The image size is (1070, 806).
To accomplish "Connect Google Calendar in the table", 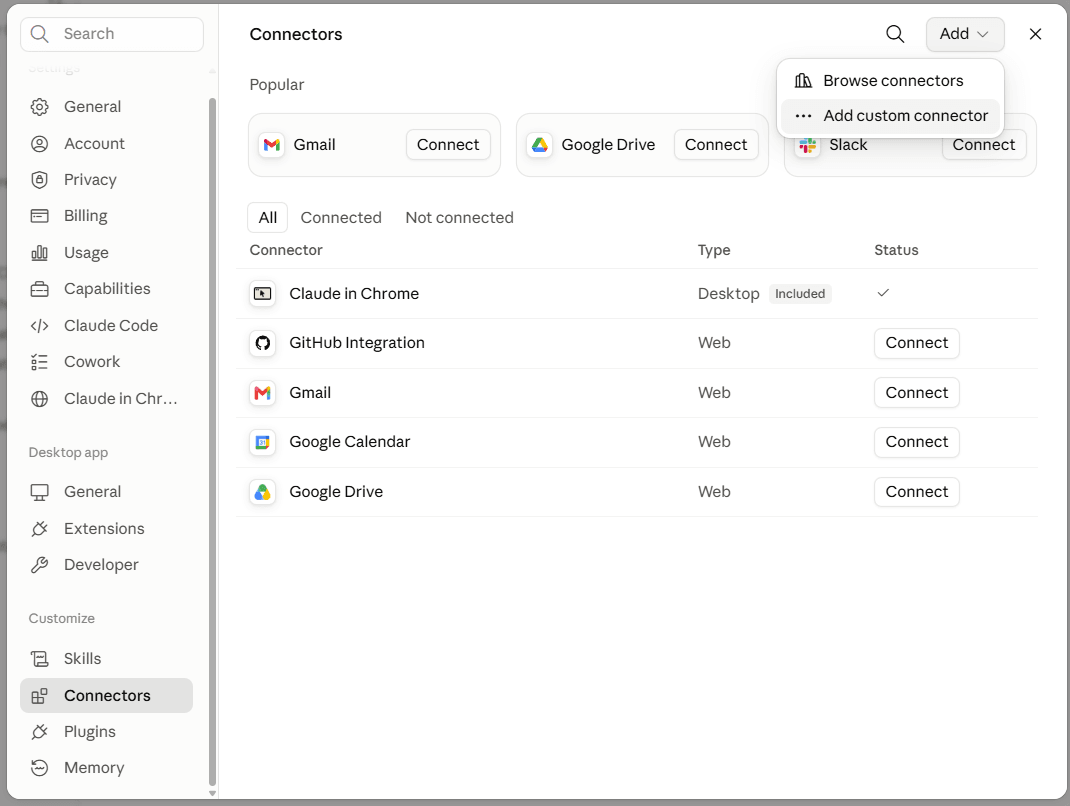I will 916,442.
